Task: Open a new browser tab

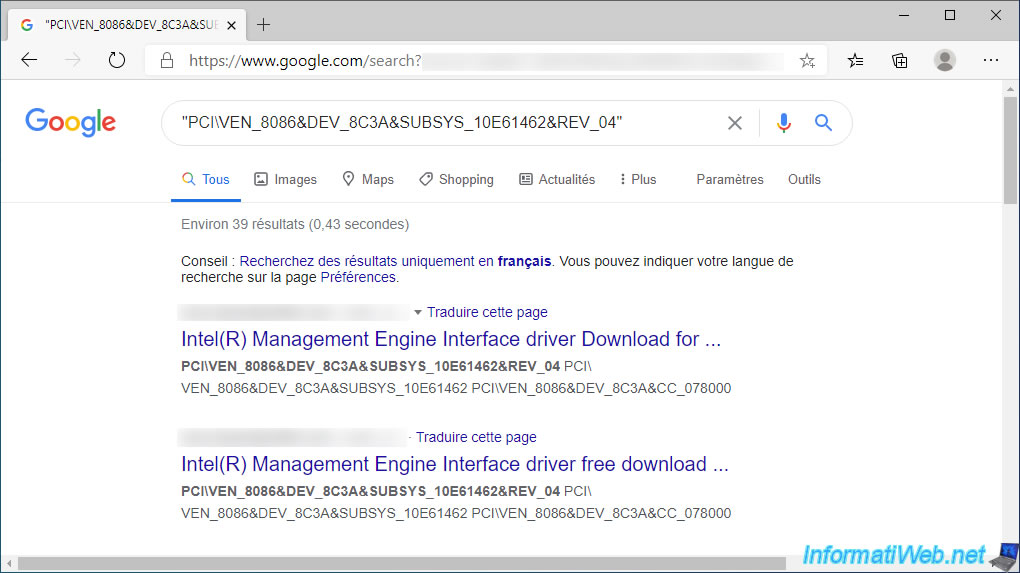Action: click(x=263, y=25)
